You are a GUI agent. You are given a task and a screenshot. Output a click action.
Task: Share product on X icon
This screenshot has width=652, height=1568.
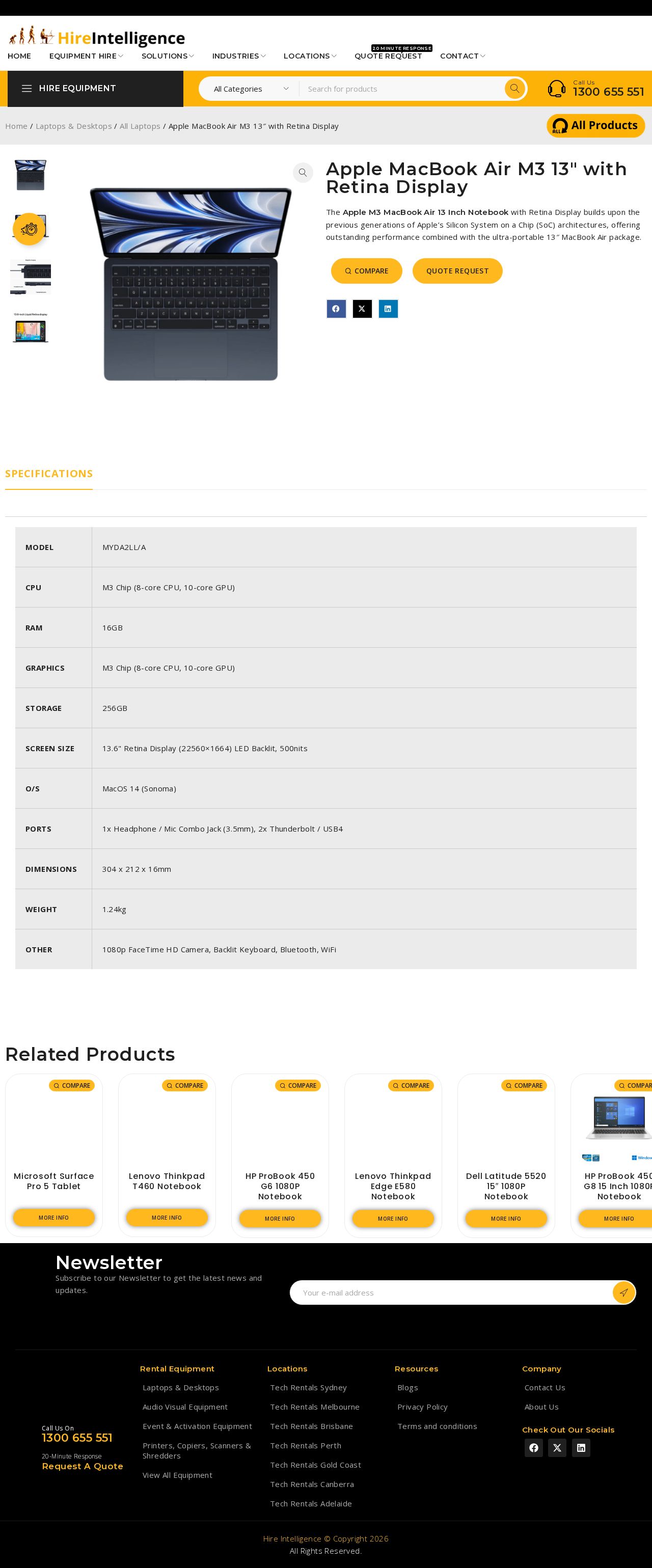tap(362, 309)
